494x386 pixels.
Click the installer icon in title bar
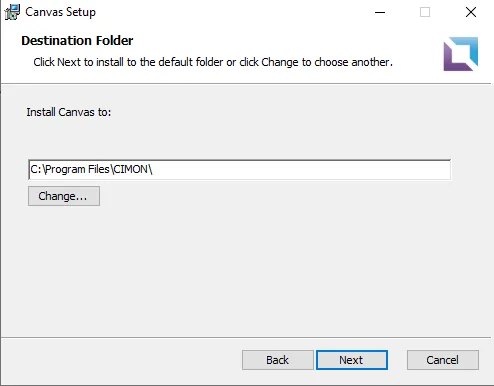click(12, 12)
